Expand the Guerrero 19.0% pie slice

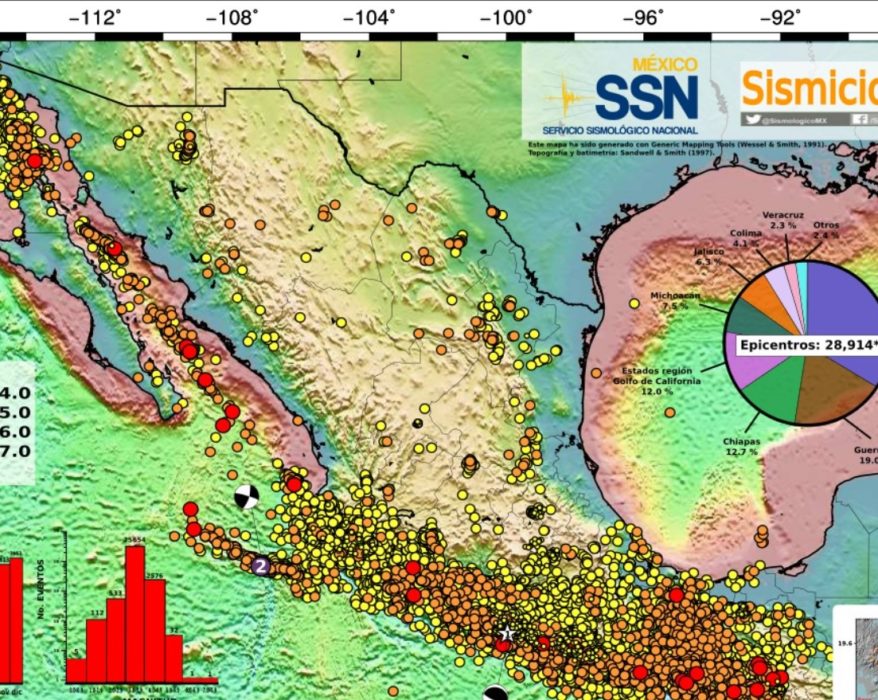point(822,385)
